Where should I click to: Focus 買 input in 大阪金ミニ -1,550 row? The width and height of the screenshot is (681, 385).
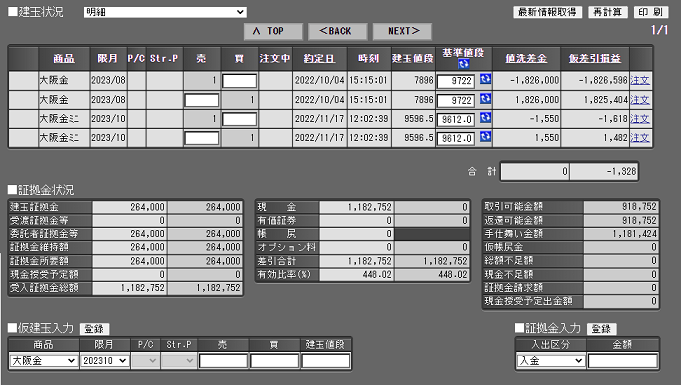click(x=239, y=119)
